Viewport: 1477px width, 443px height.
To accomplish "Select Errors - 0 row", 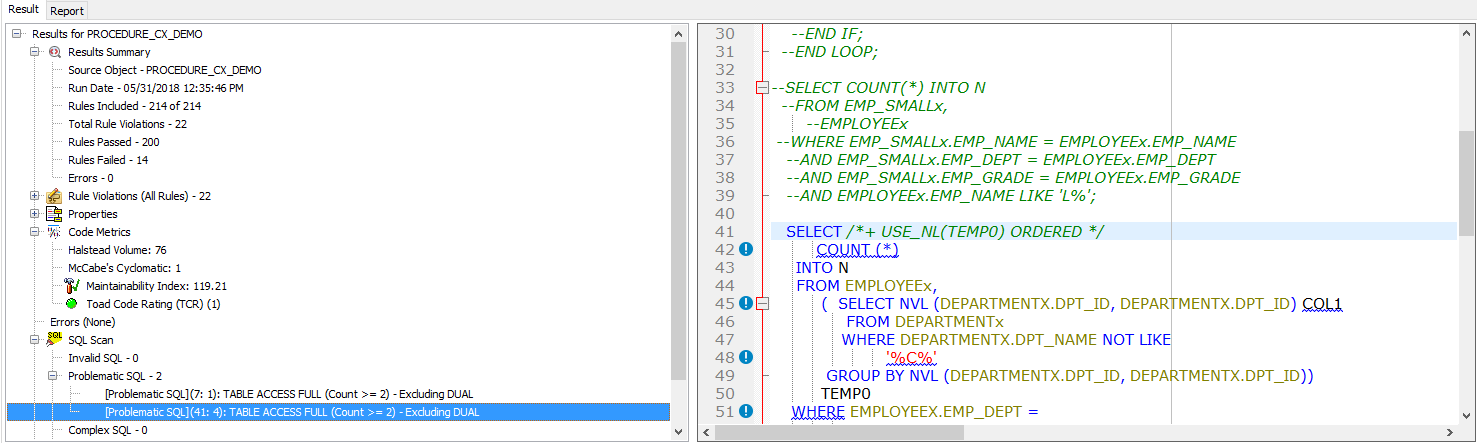I will 91,178.
